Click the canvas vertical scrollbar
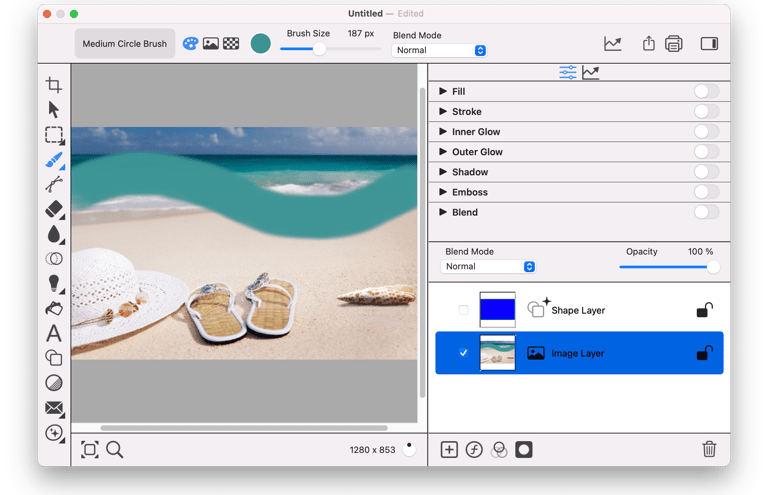The width and height of the screenshot is (768, 495). pos(422,242)
